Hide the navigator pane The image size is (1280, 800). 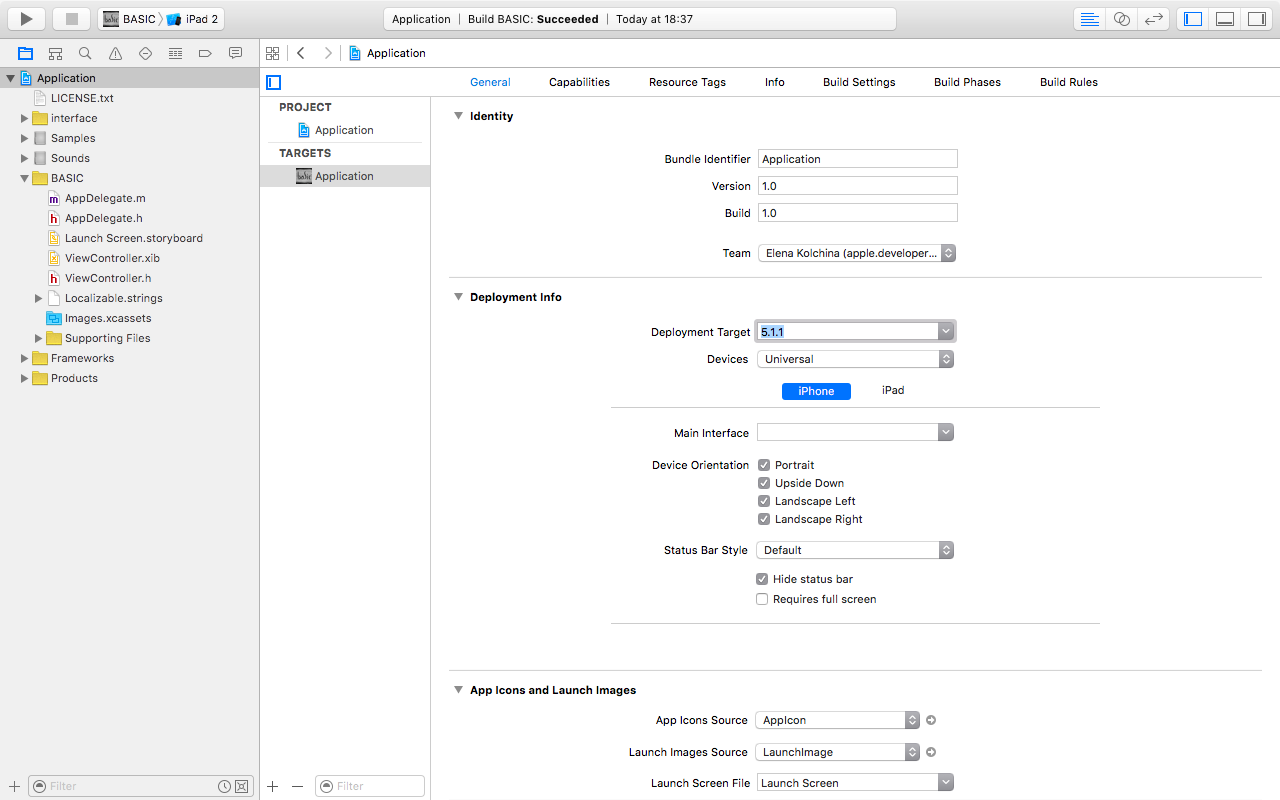pos(1192,19)
